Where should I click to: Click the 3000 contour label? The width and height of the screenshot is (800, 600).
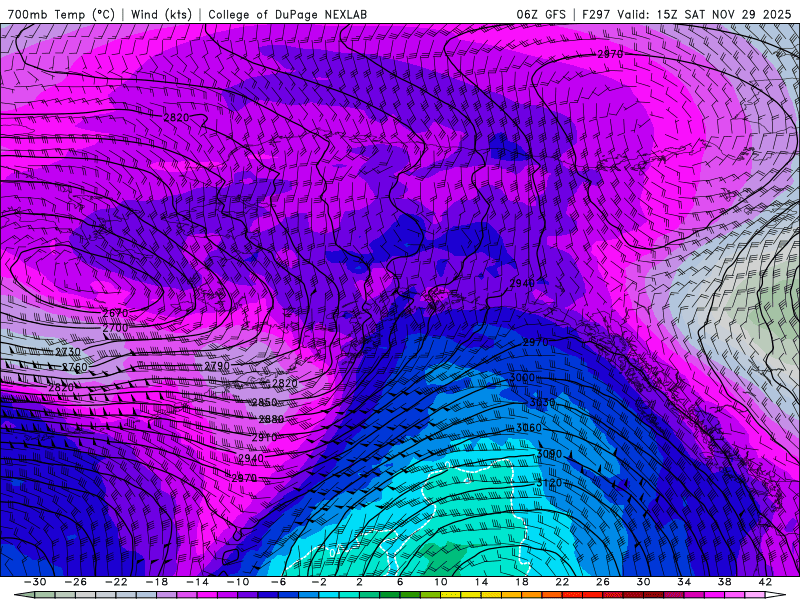[x=522, y=378]
